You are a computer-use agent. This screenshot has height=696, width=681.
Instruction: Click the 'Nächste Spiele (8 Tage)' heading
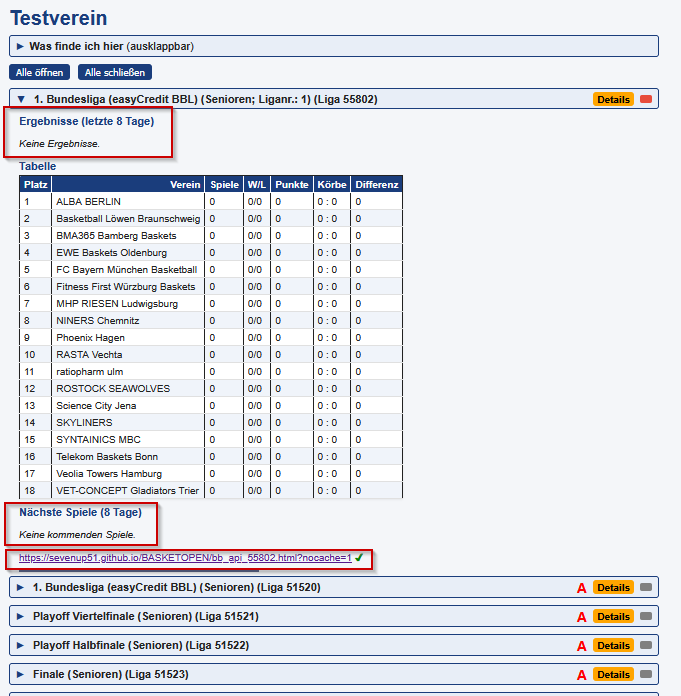[x=80, y=512]
